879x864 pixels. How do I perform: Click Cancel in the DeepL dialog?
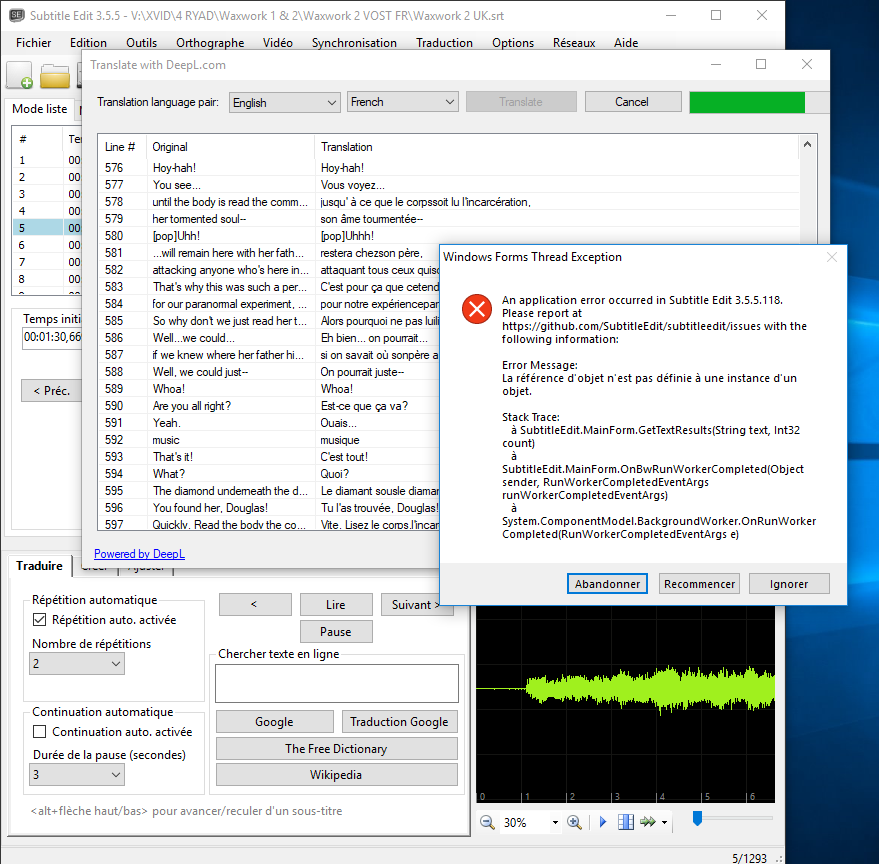[x=633, y=102]
